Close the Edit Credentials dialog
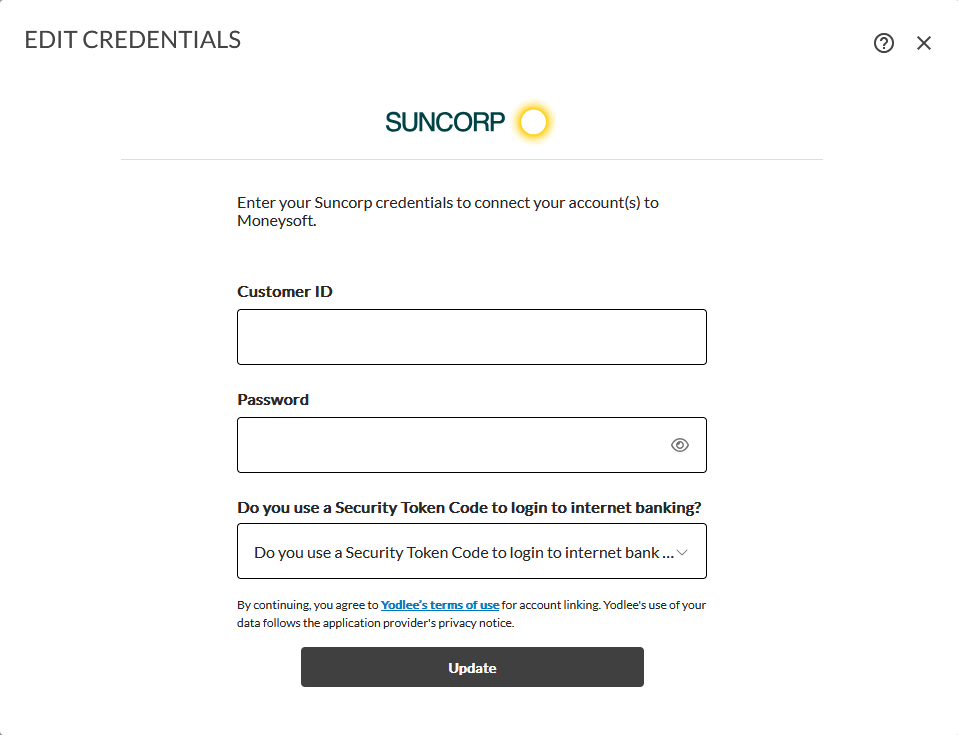This screenshot has width=958, height=735. point(924,43)
